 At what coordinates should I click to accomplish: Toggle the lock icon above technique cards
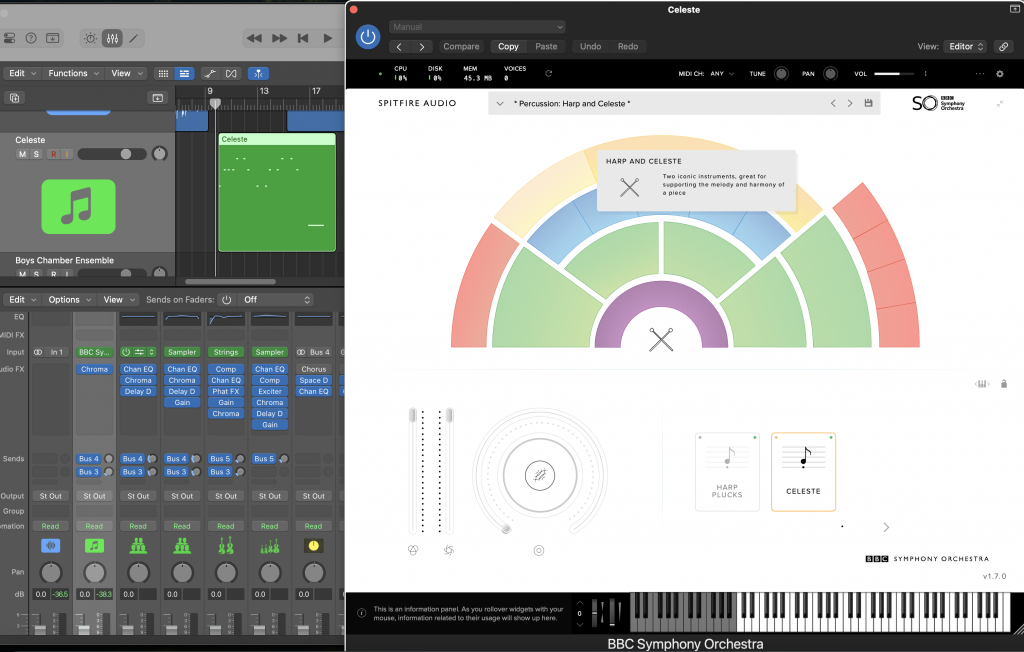point(1004,383)
